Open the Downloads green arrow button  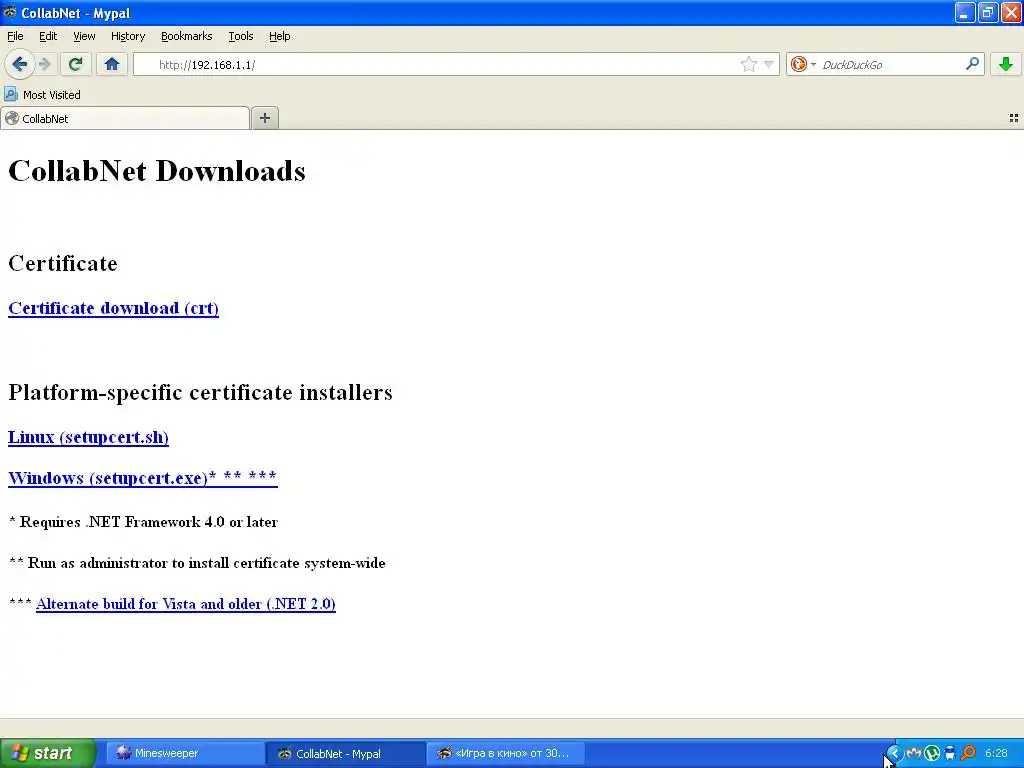point(1006,64)
